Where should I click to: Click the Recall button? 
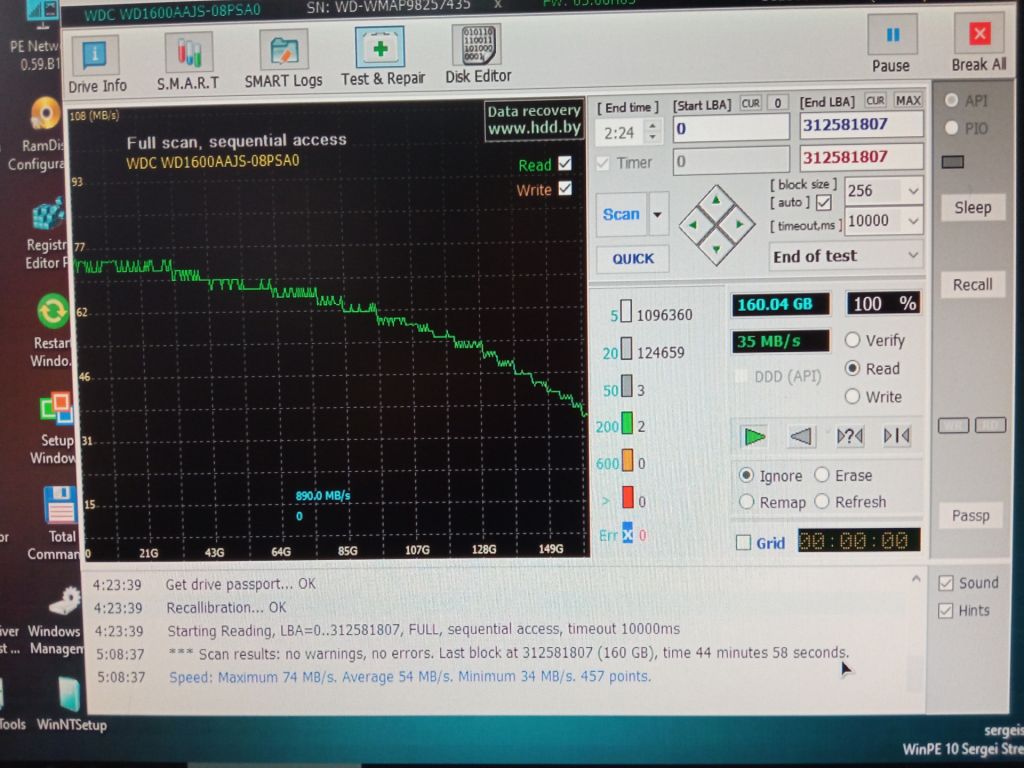pyautogui.click(x=972, y=285)
